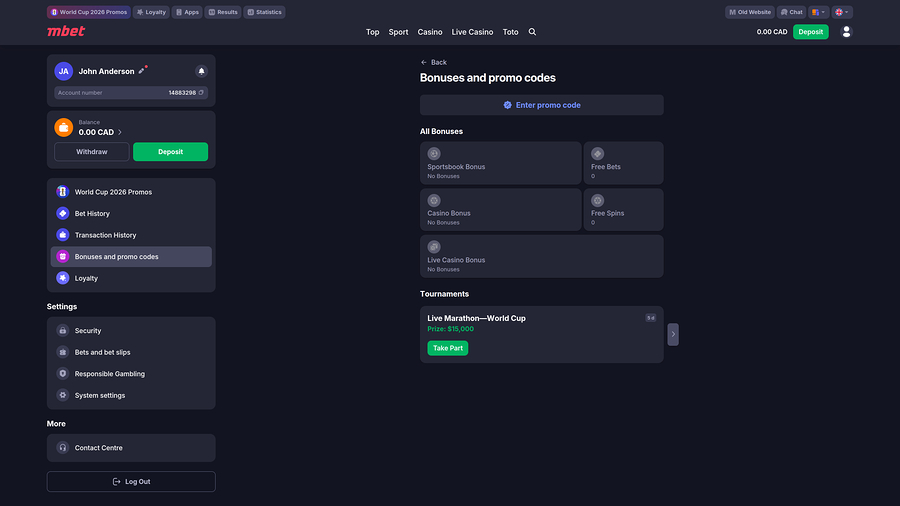This screenshot has width=900, height=506.
Task: Open the Loyalty top tab
Action: [x=152, y=12]
